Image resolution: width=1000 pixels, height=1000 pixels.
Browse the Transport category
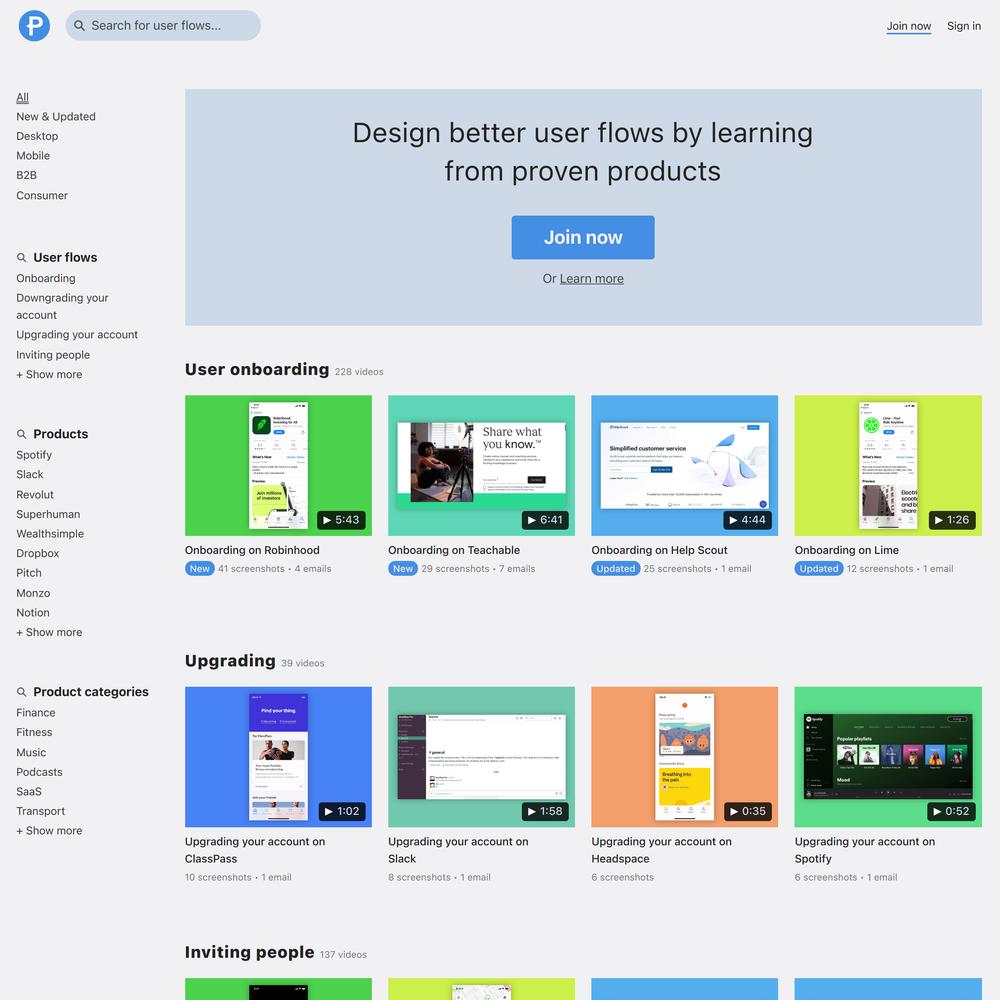point(41,812)
